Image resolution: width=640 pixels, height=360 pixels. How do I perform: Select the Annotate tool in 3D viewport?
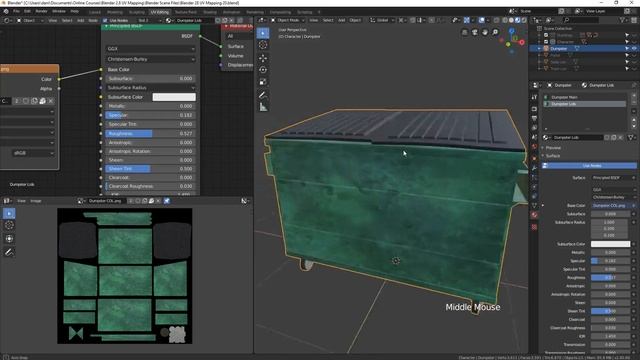click(263, 95)
